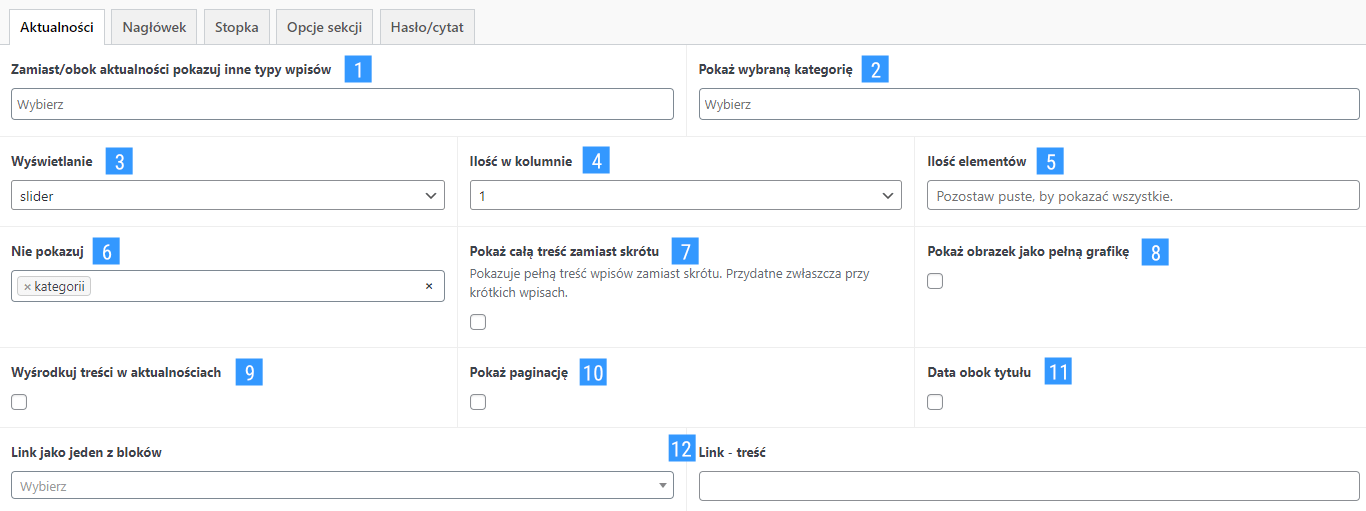Open the Wyświetlanie dropdown showing slider
The image size is (1366, 511).
point(228,196)
